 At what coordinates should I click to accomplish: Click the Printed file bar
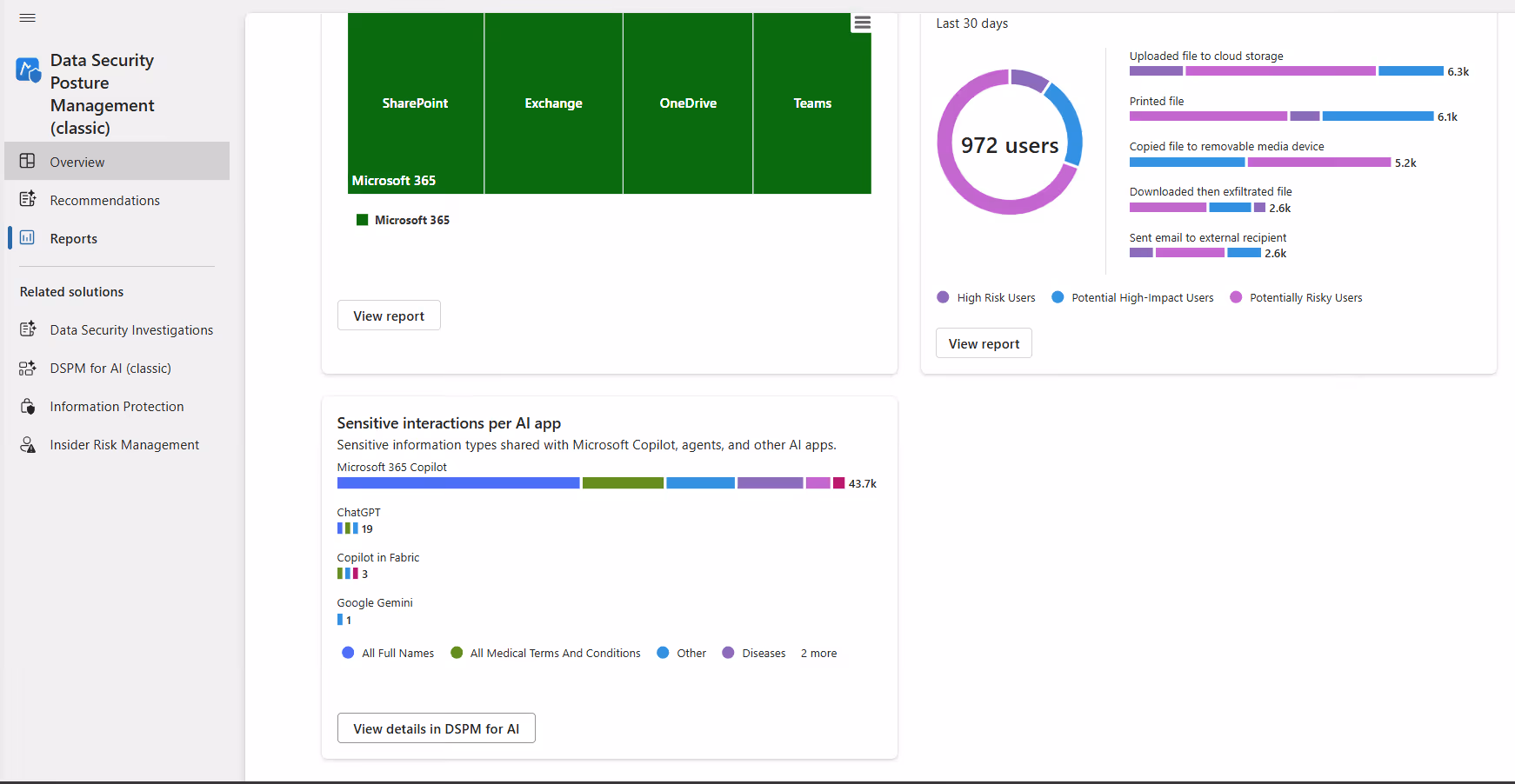(1281, 116)
